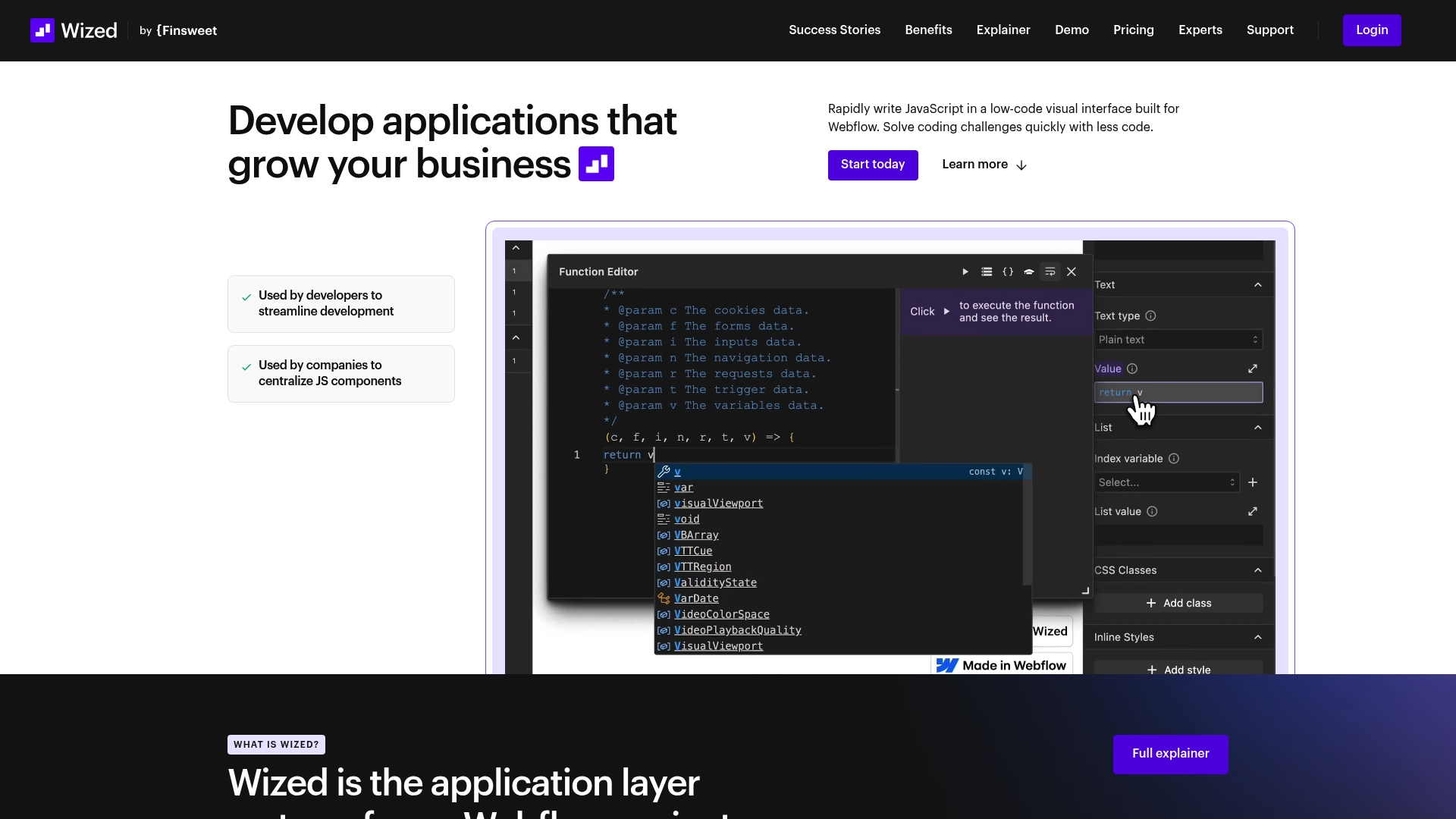Open the Plain text dropdown
Screen dimensions: 1456x819
[1178, 340]
